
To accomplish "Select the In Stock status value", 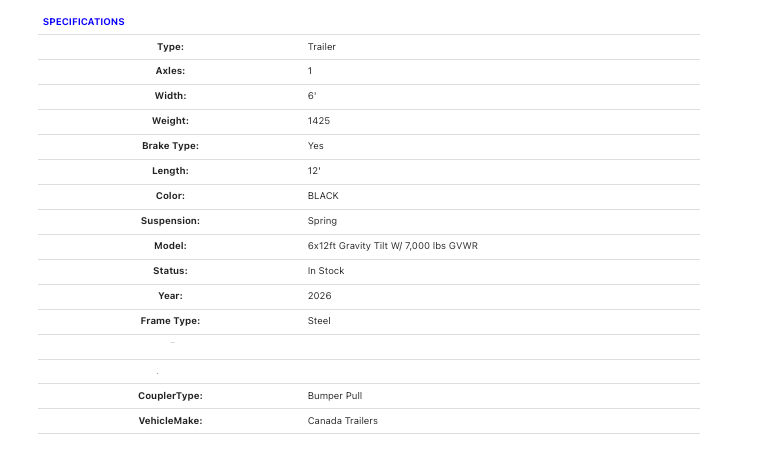I will pyautogui.click(x=326, y=271).
